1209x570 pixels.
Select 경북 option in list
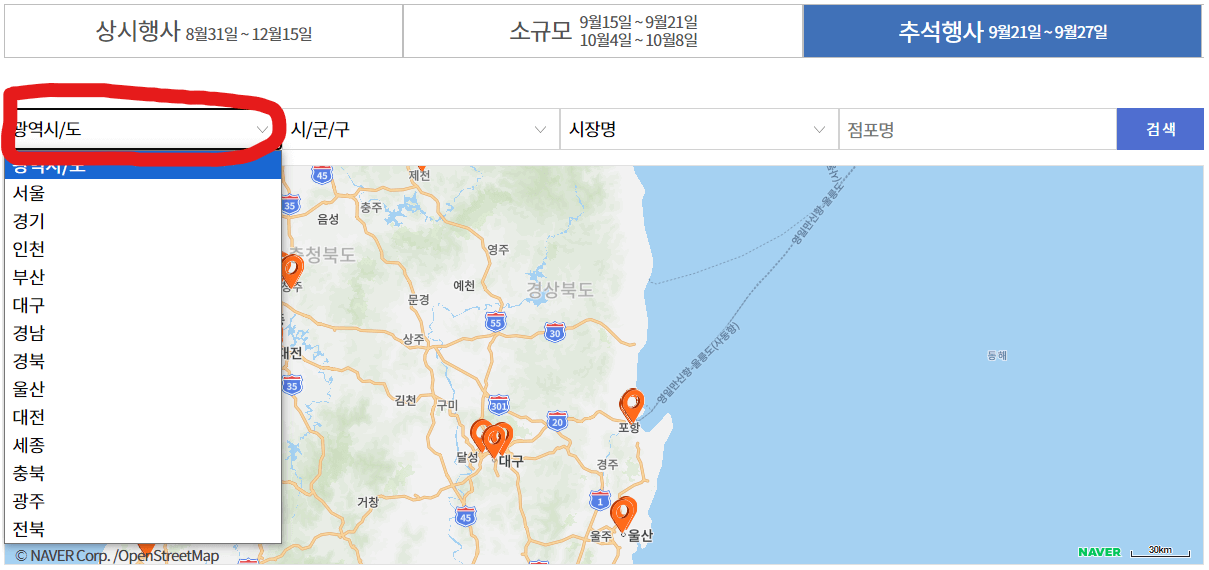[143, 361]
